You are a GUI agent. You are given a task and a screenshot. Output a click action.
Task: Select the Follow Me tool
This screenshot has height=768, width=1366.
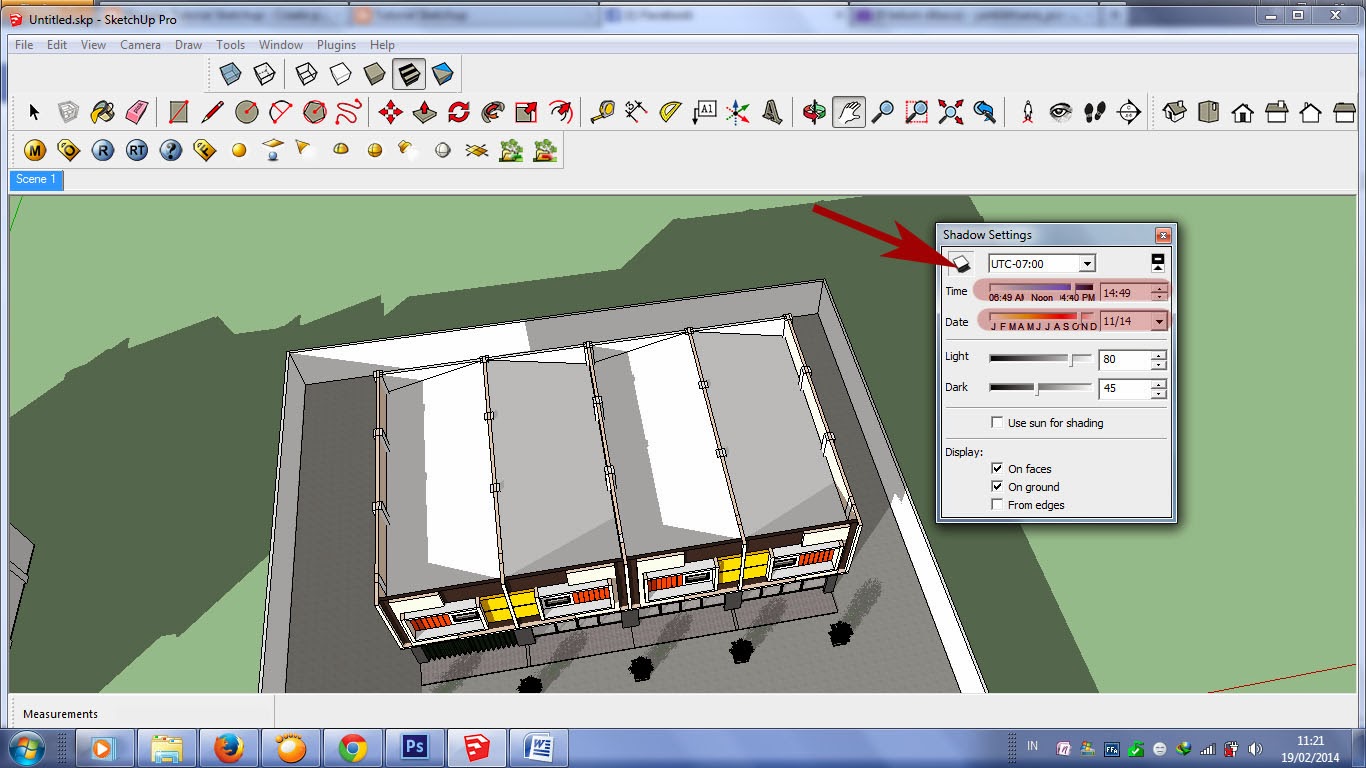(x=493, y=112)
